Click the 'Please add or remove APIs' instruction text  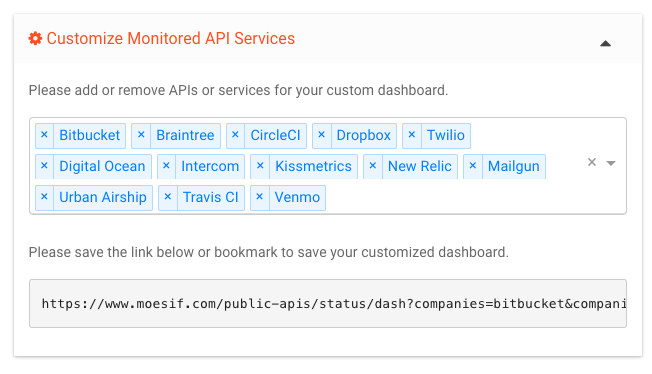[x=238, y=90]
